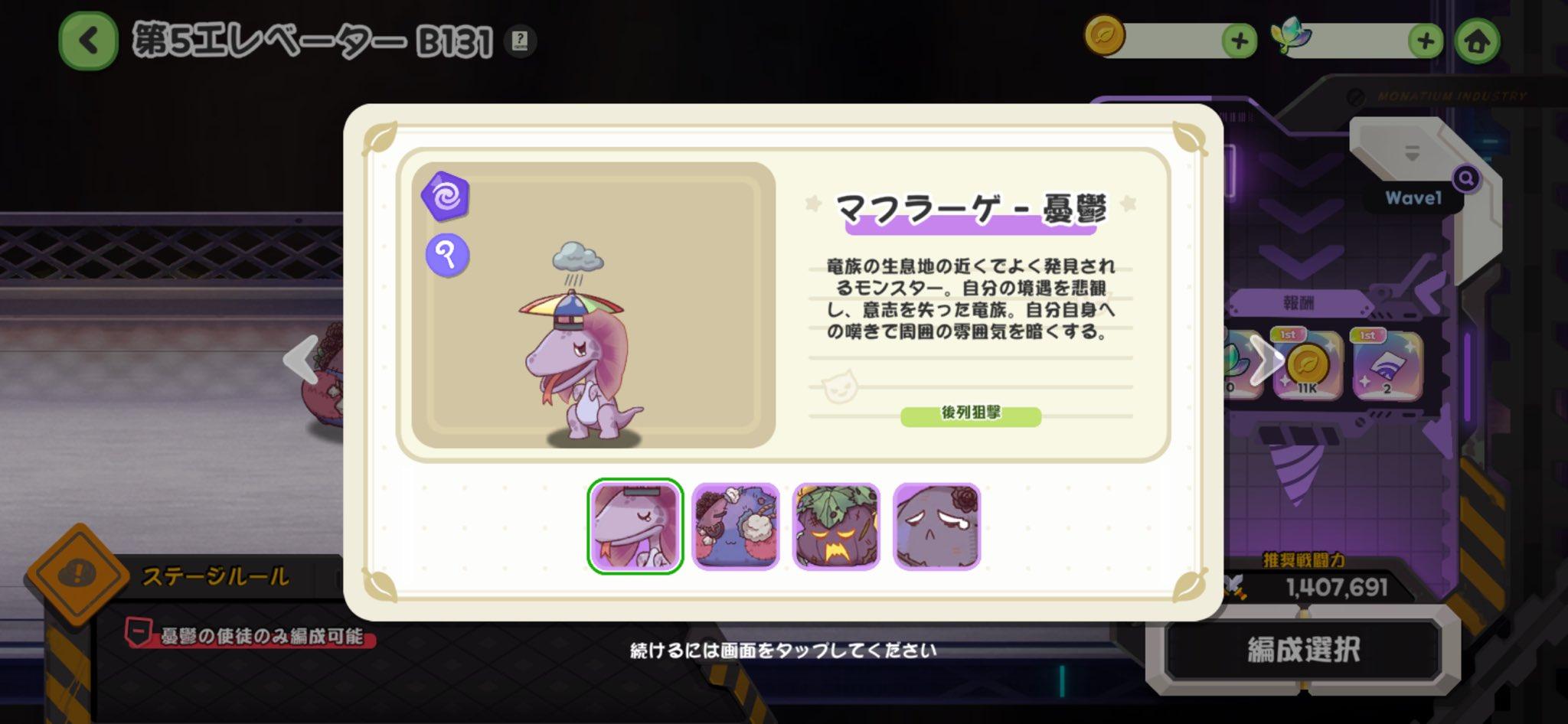Select the blue furry monster thumbnail
The image size is (1568, 724).
click(x=736, y=527)
